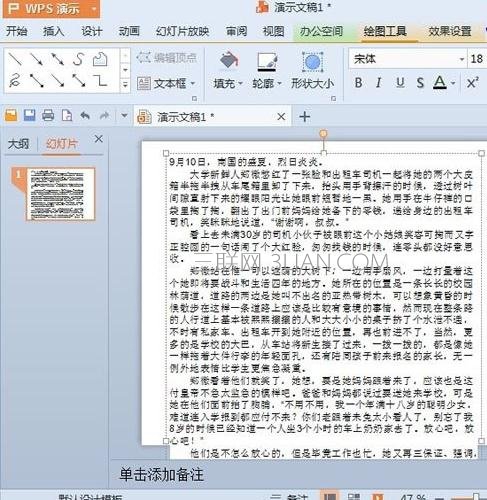Switch to slide sorter view in status bar

(354, 496)
